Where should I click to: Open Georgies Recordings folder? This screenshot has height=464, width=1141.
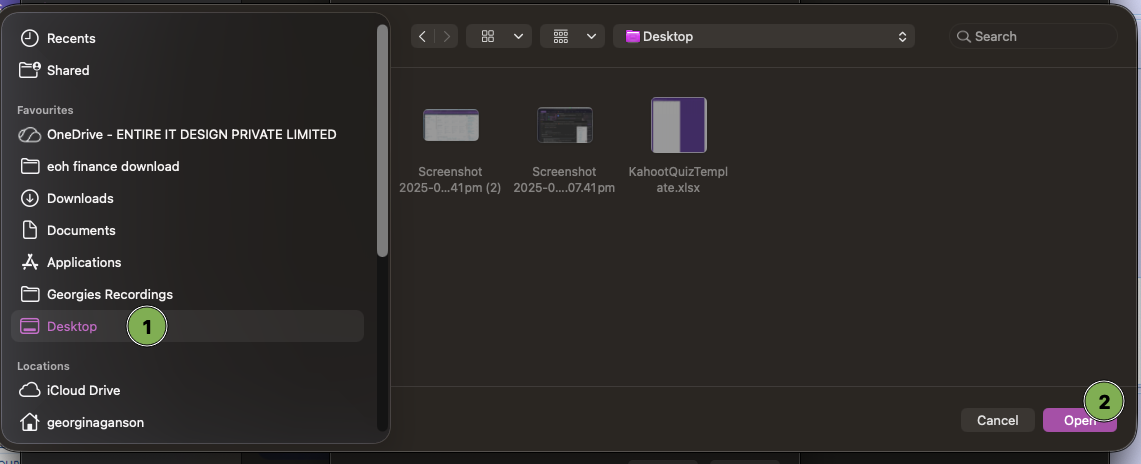click(110, 294)
